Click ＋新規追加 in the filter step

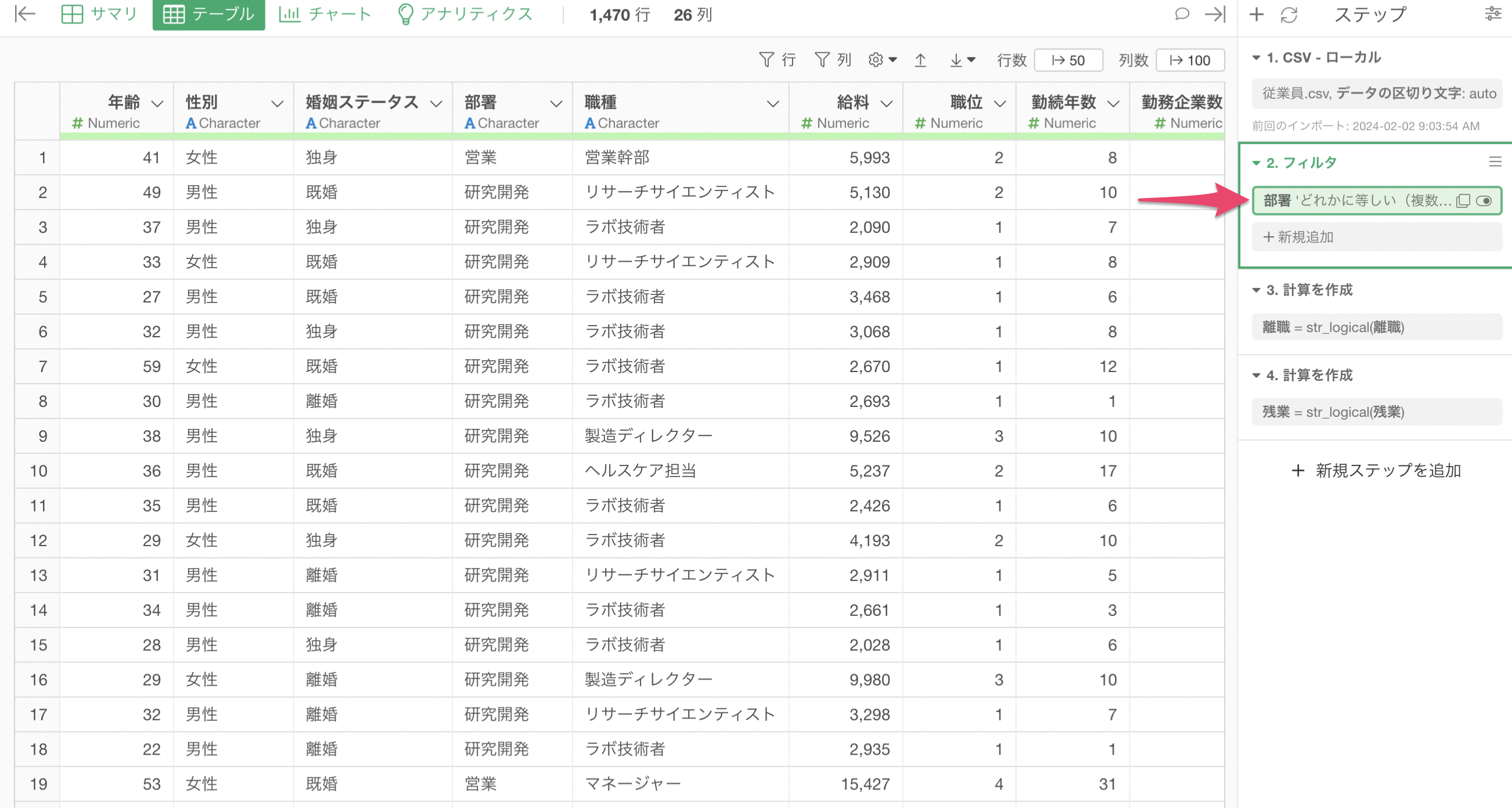(x=1376, y=236)
